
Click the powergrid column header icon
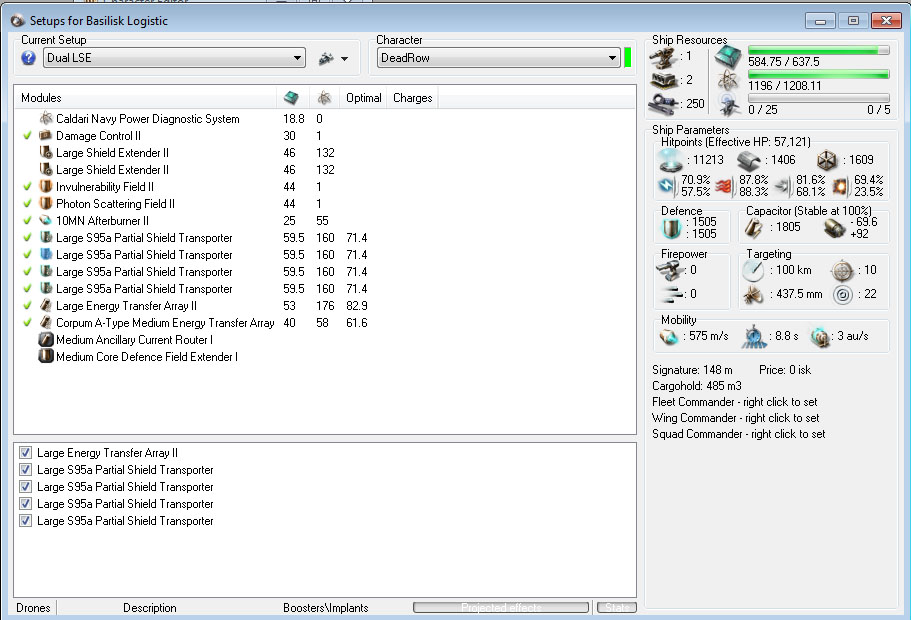coord(324,98)
